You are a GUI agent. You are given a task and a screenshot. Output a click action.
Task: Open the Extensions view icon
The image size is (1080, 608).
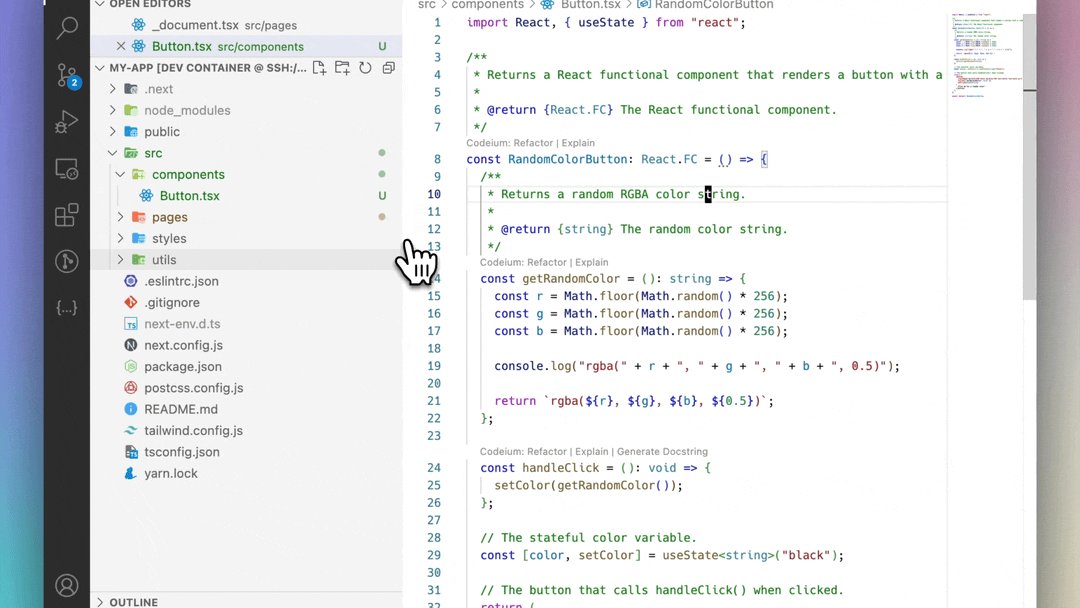(66, 215)
